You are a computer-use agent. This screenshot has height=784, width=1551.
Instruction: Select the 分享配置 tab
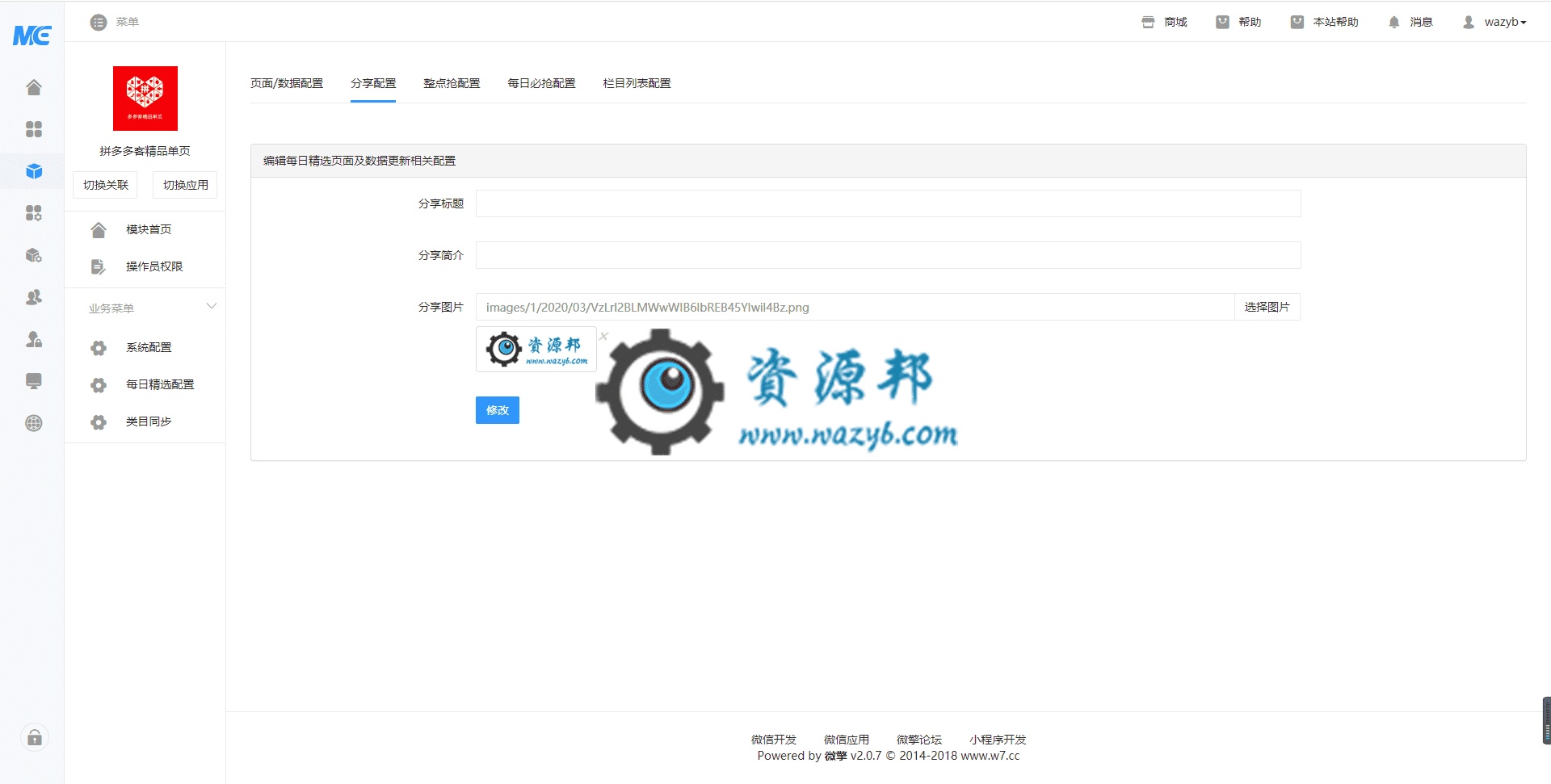click(x=373, y=83)
